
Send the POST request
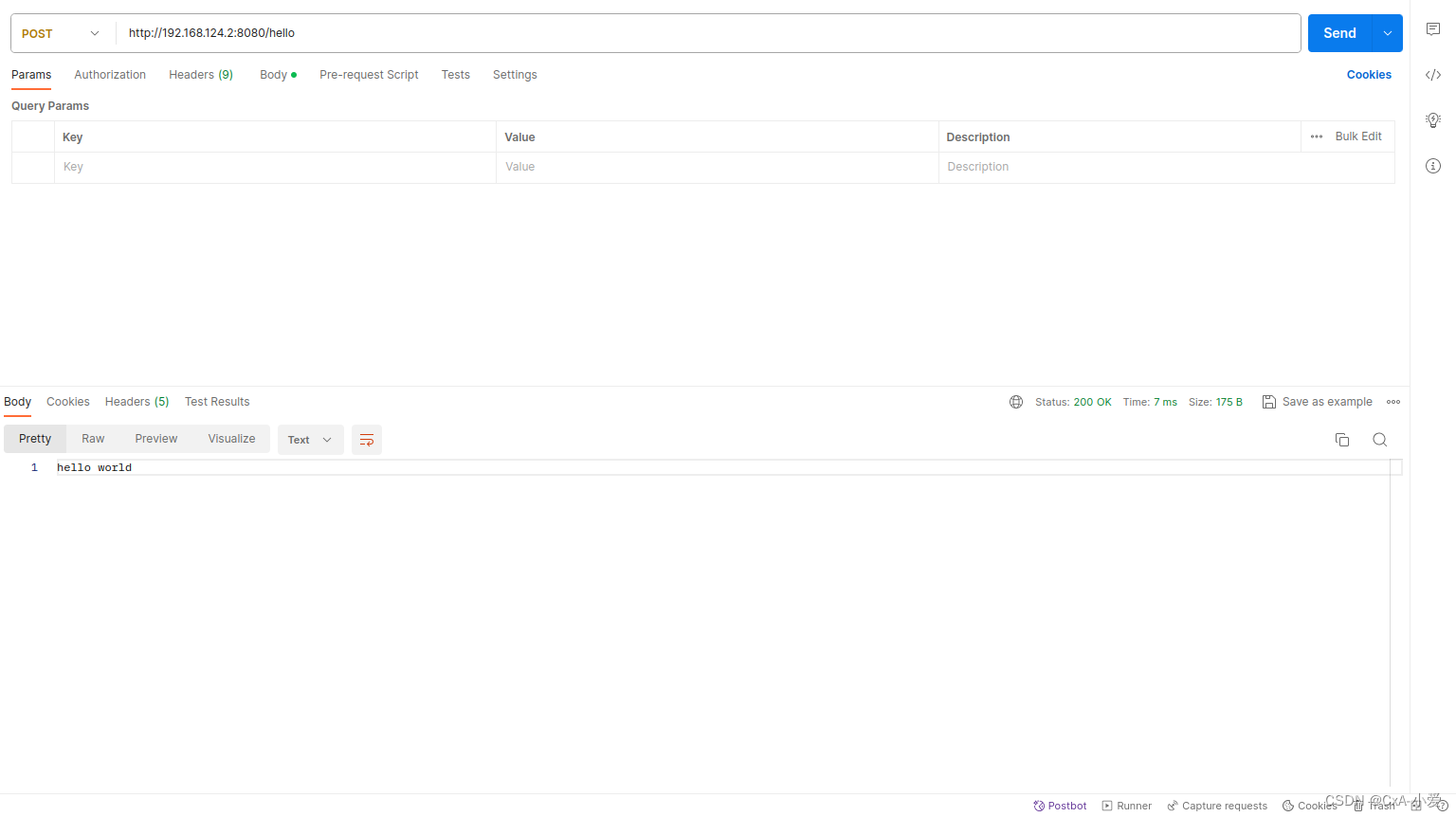click(x=1340, y=33)
